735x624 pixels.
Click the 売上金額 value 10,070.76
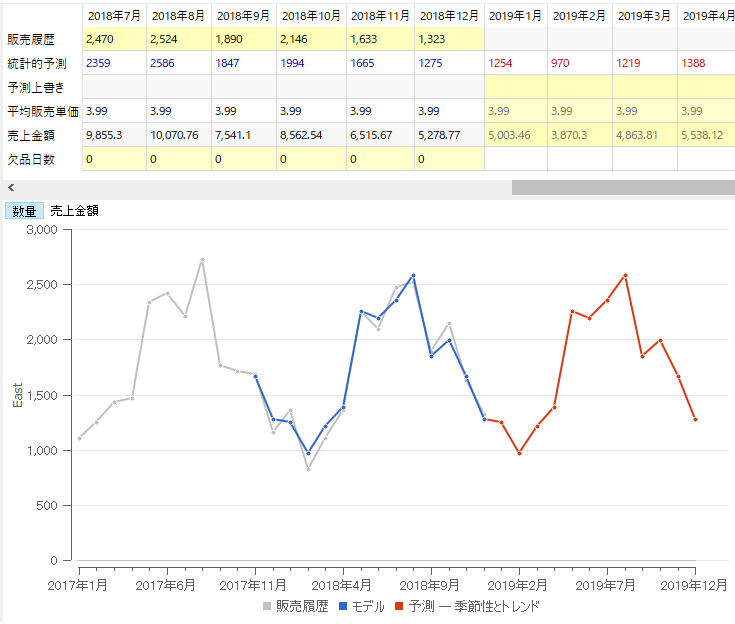coord(178,135)
